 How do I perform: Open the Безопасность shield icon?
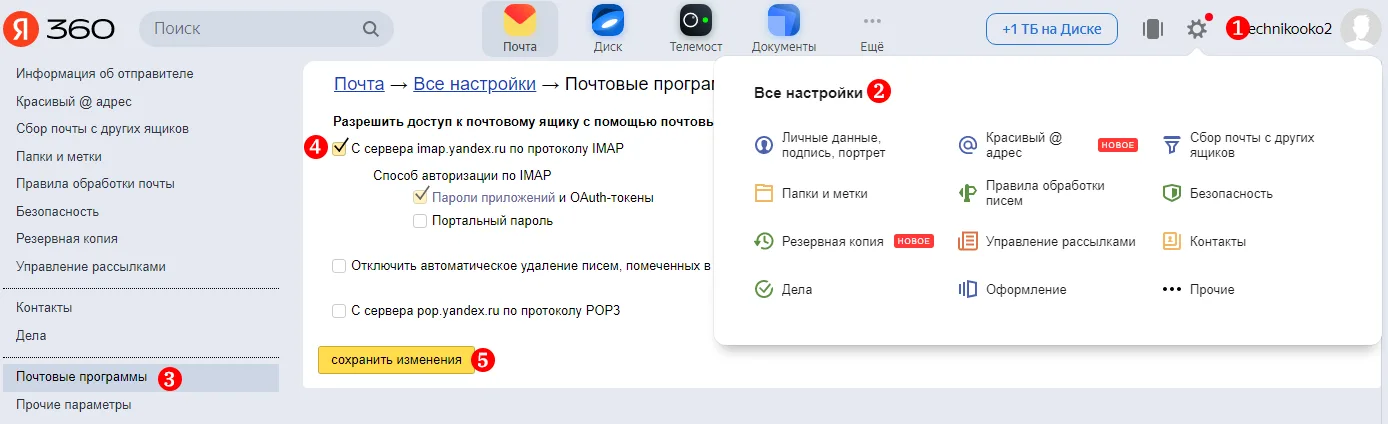click(1172, 193)
